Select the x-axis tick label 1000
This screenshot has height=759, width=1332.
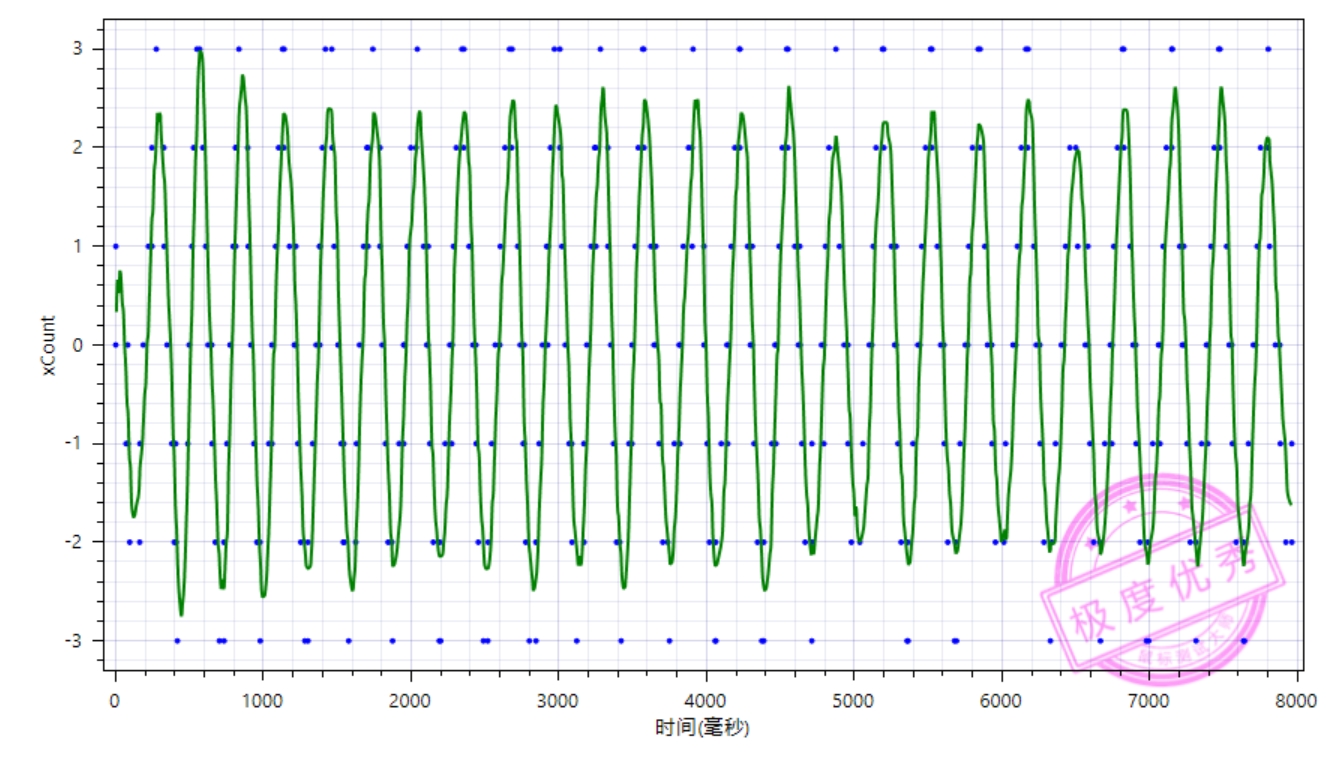(263, 703)
